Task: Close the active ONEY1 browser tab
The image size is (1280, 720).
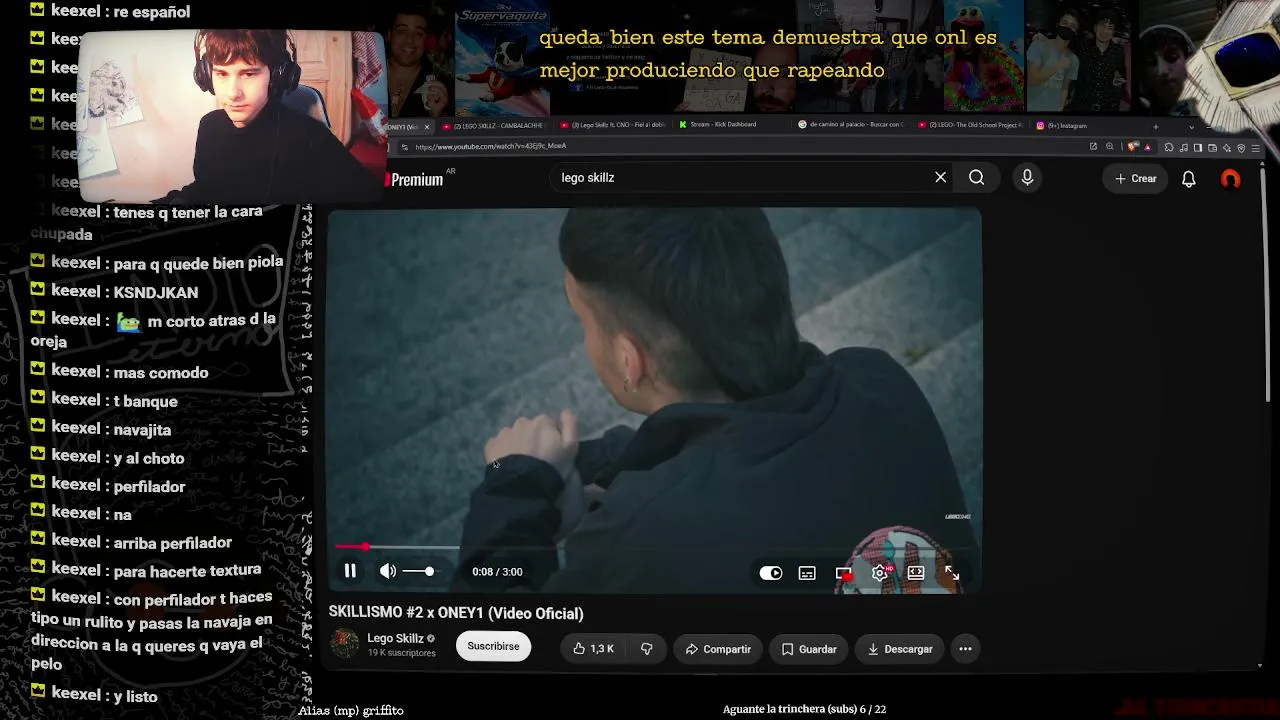Action: click(x=426, y=127)
